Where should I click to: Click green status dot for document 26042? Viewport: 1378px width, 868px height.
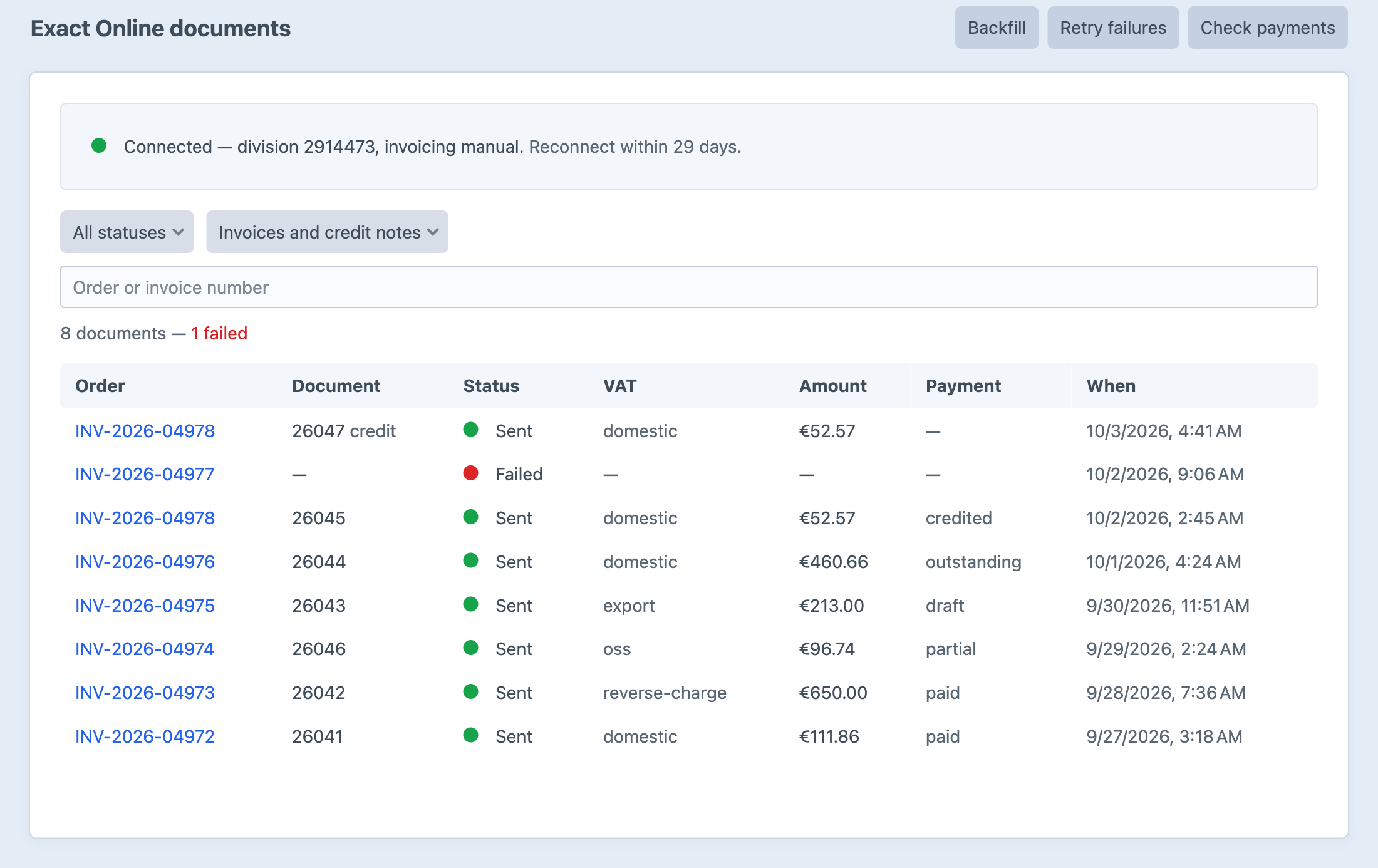tap(471, 691)
